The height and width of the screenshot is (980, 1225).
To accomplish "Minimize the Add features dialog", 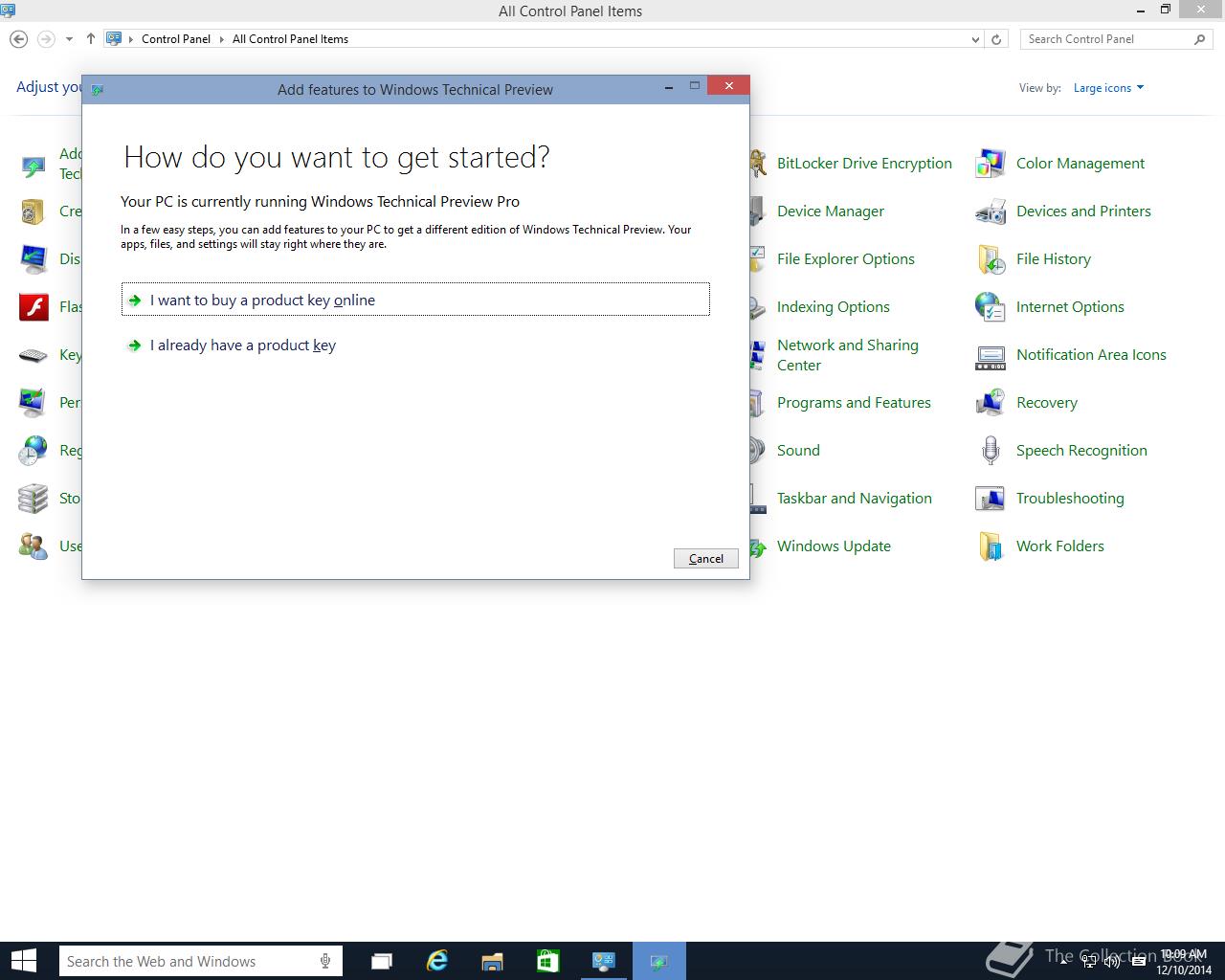I will coord(668,86).
